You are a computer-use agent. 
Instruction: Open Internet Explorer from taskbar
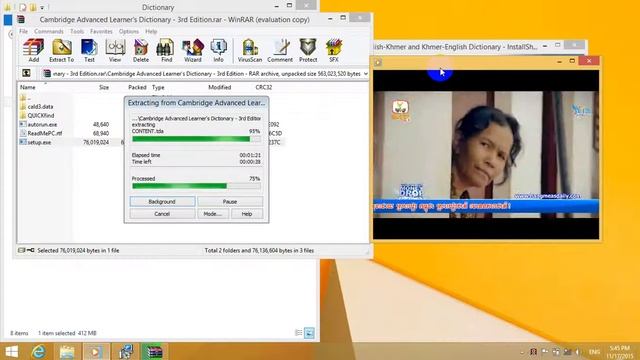click(39, 351)
